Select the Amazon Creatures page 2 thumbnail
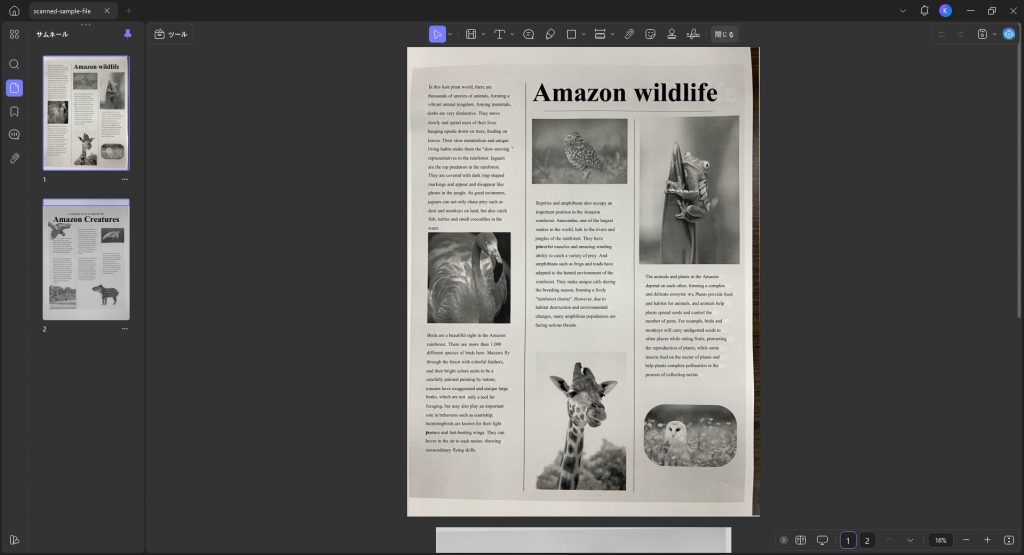 point(86,259)
